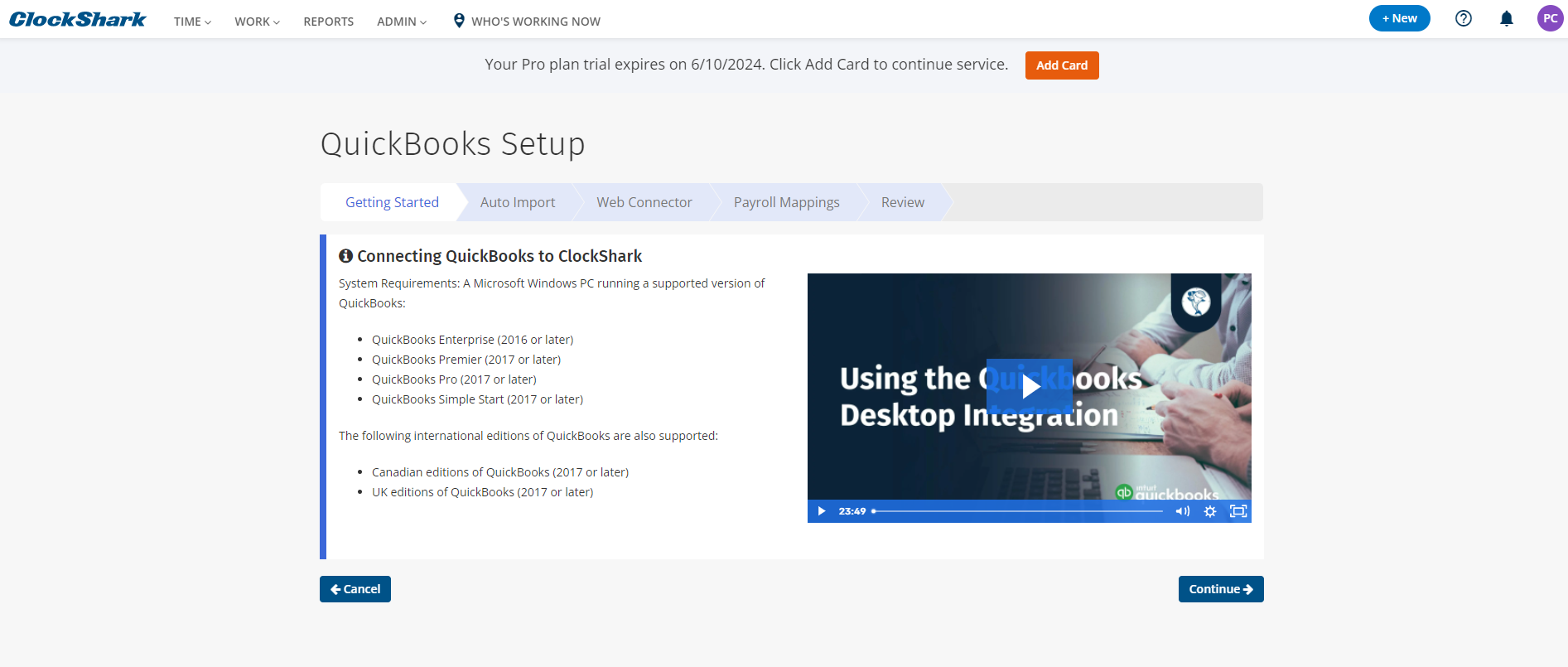Click the orange Add Card button

1061,65
